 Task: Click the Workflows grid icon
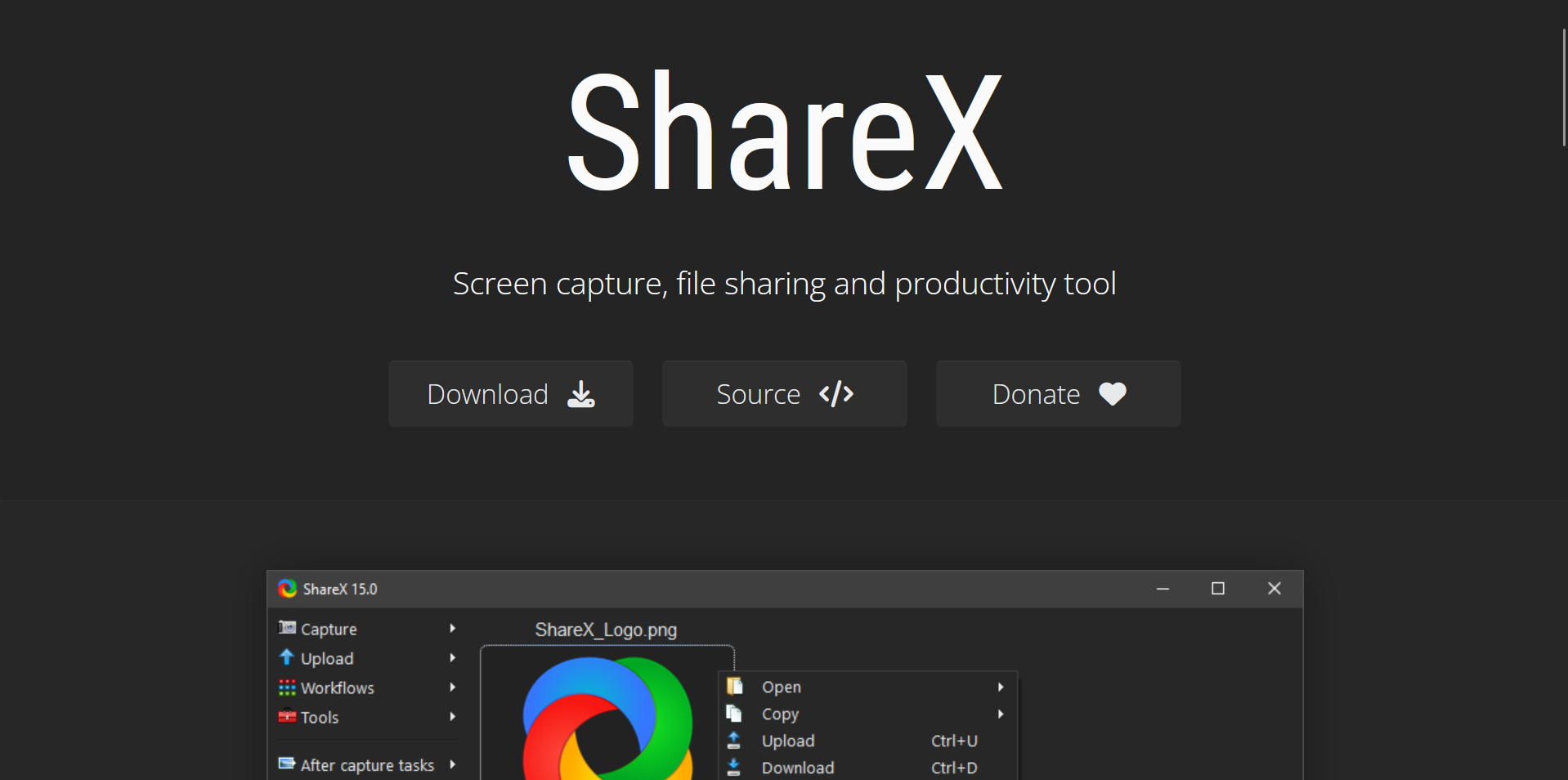pos(287,688)
